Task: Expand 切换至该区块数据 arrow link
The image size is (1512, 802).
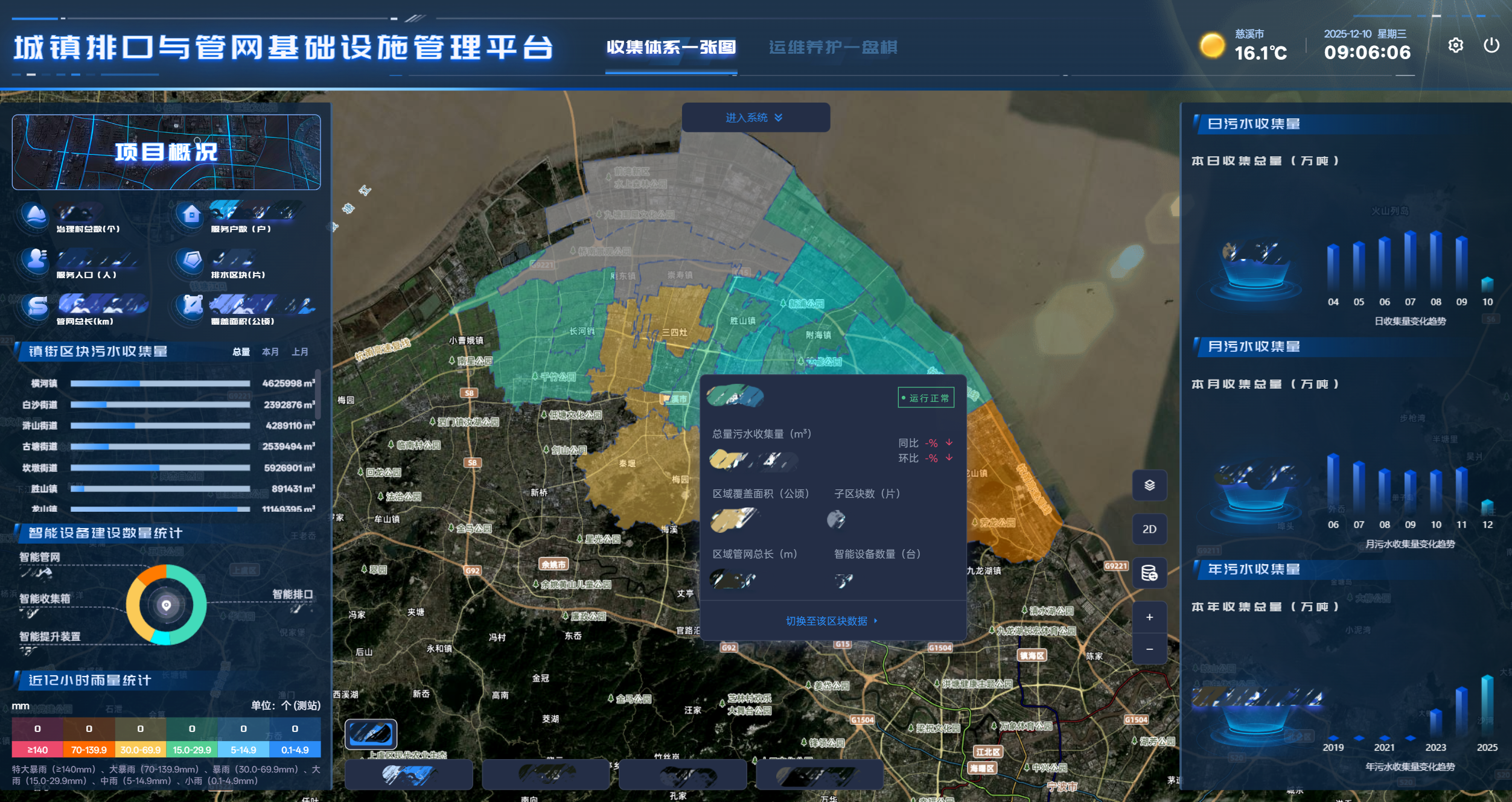Action: click(831, 621)
